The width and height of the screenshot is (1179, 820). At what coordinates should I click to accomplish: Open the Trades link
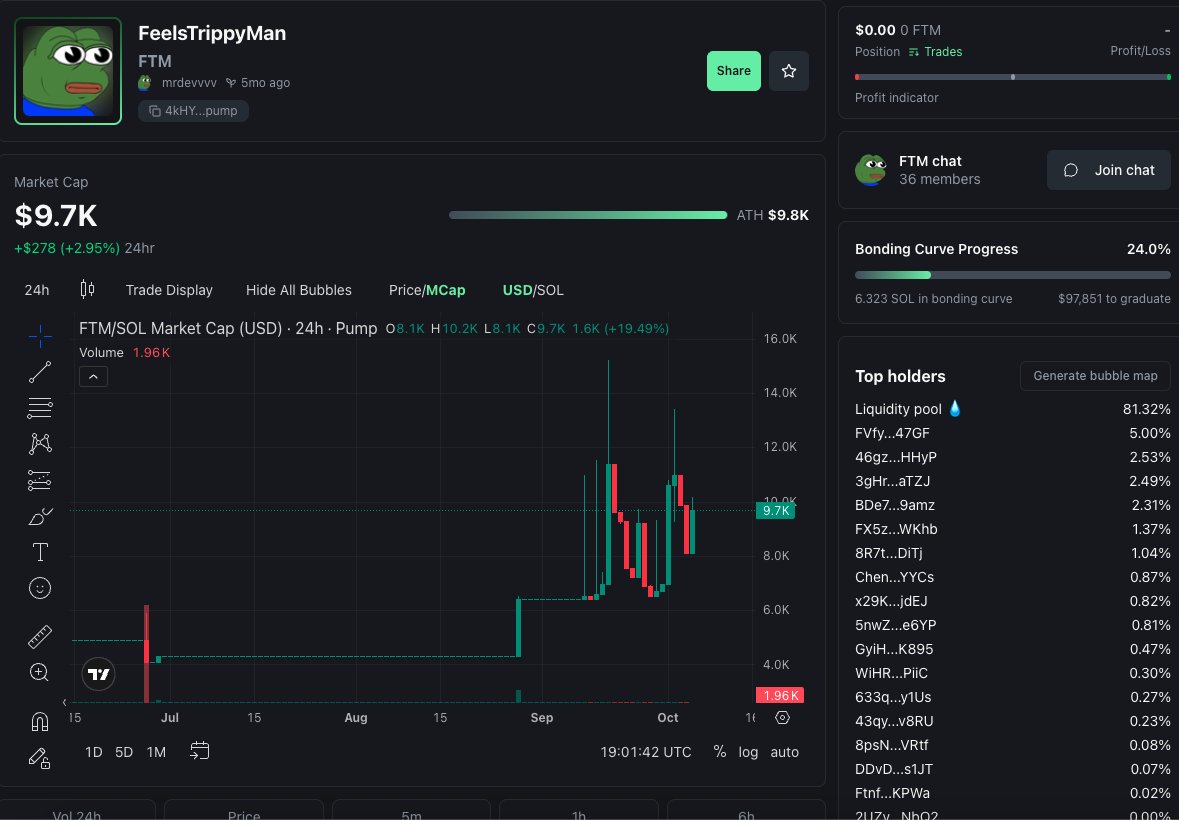[x=935, y=52]
